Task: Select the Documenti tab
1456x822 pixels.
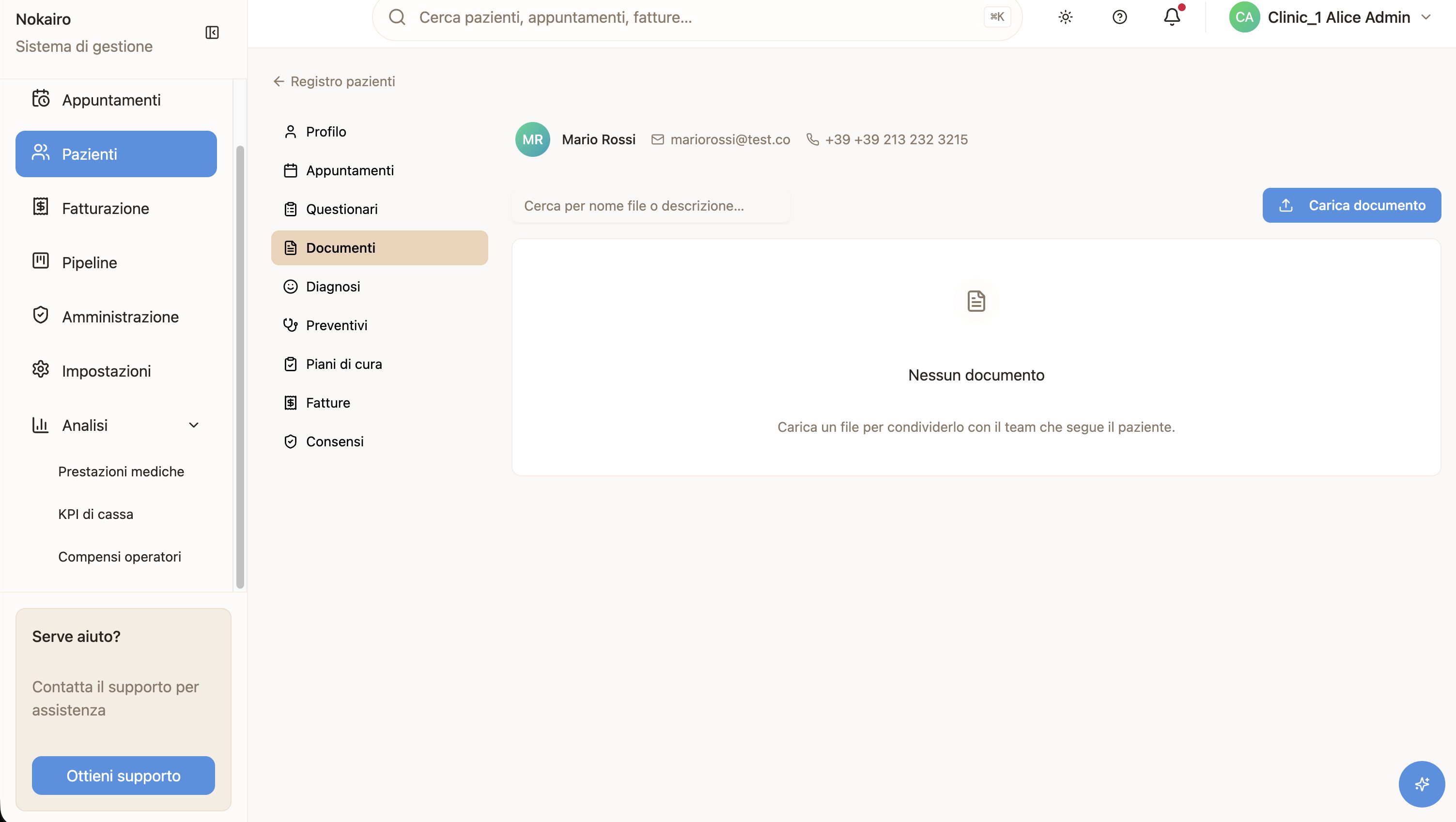Action: (379, 248)
